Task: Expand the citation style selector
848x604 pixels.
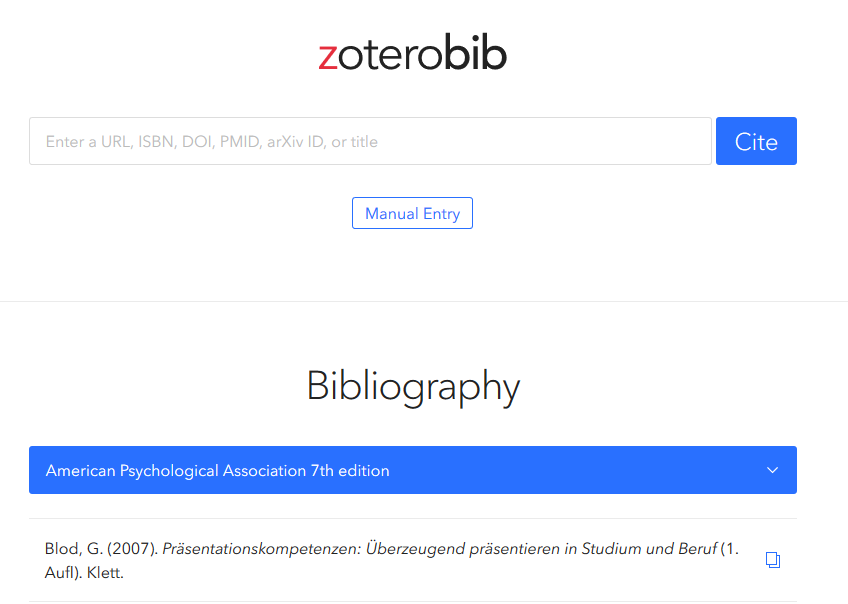Action: (x=412, y=470)
